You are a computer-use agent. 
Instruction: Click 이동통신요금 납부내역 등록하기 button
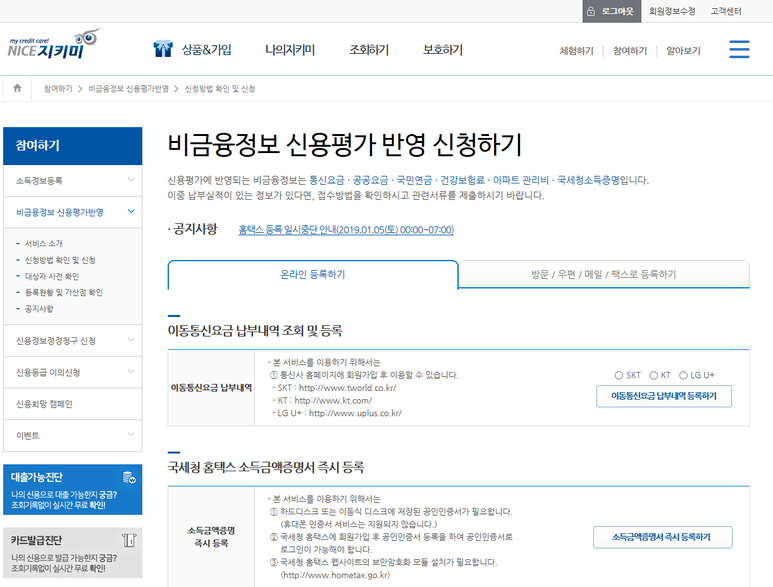664,396
